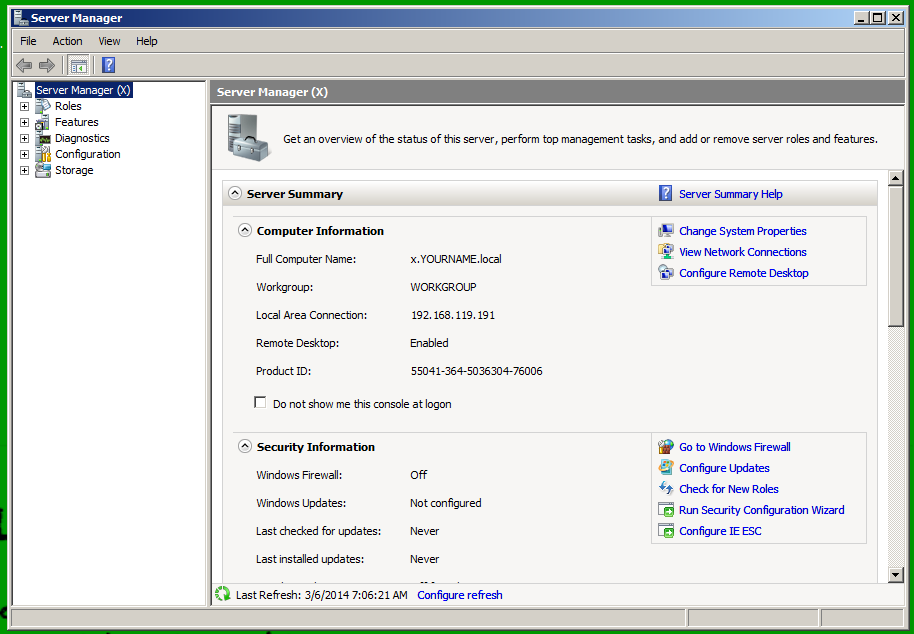This screenshot has height=634, width=914.
Task: Click the Forward arrow toolbar icon
Action: 47,65
